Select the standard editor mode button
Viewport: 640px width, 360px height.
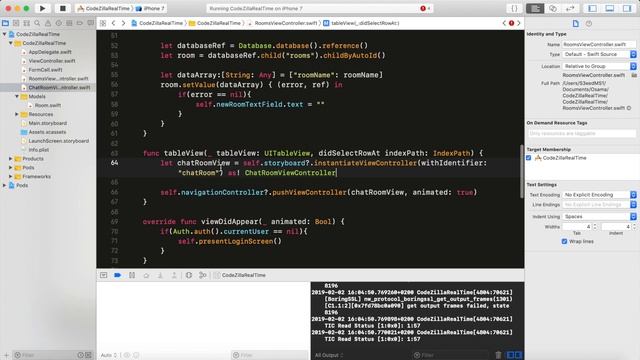(535, 8)
